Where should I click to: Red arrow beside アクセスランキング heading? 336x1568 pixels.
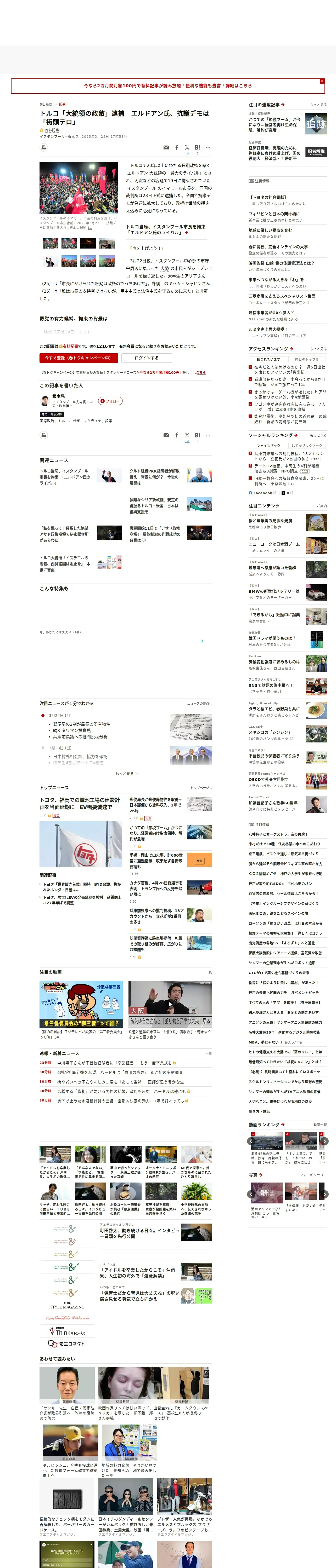pos(292,349)
